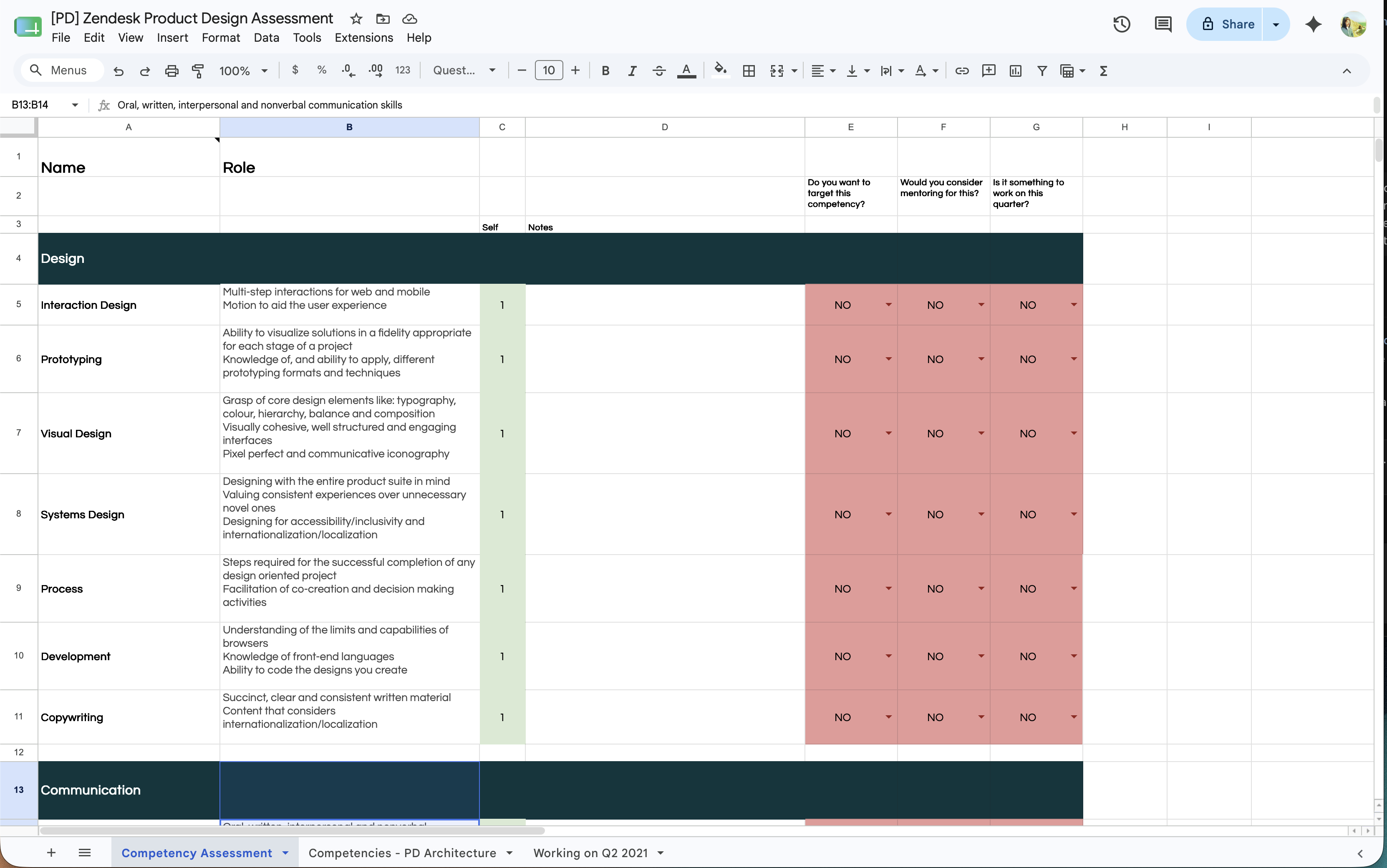Open the borders tool
The width and height of the screenshot is (1387, 868).
[x=748, y=71]
